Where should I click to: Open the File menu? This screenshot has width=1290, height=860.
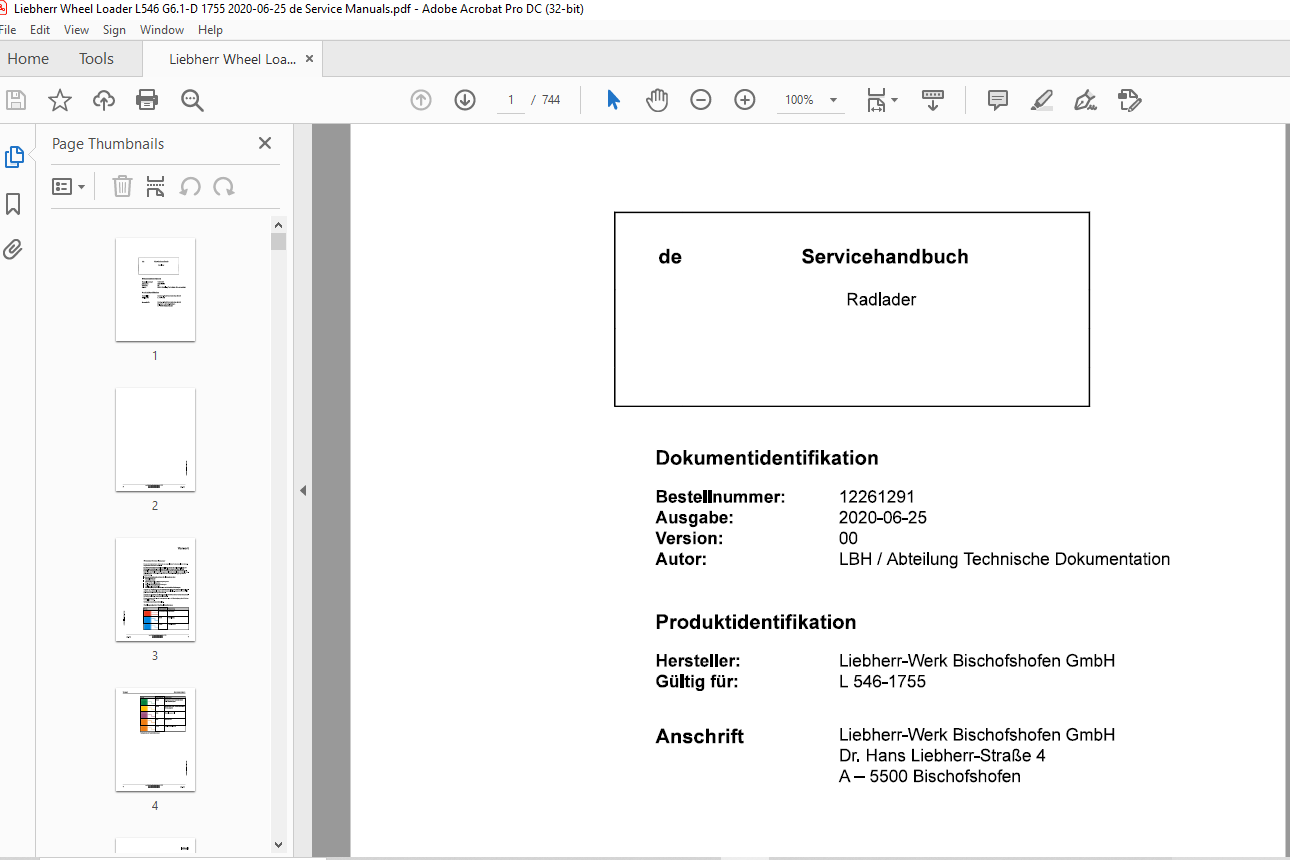pos(8,30)
